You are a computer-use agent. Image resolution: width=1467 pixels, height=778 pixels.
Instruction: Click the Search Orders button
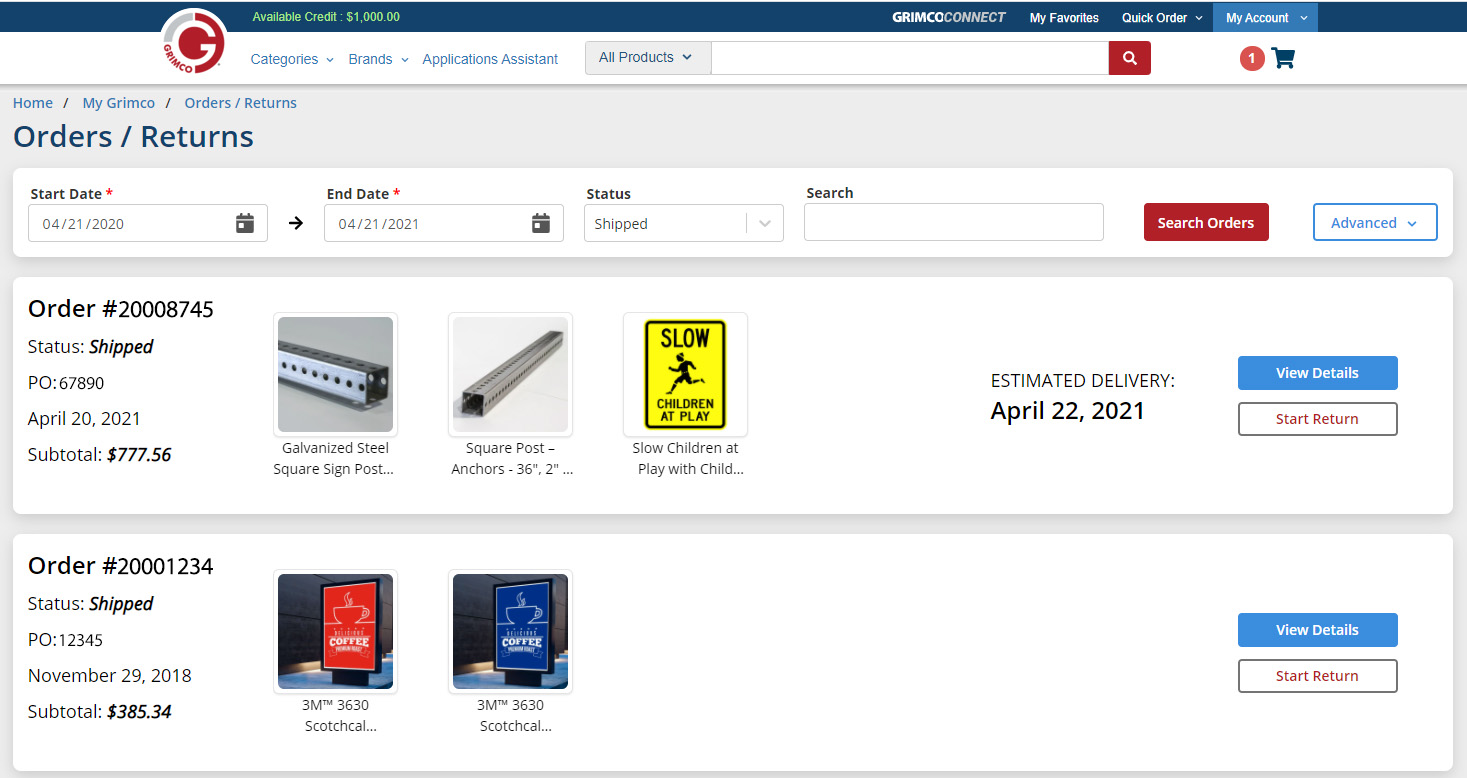pyautogui.click(x=1205, y=223)
